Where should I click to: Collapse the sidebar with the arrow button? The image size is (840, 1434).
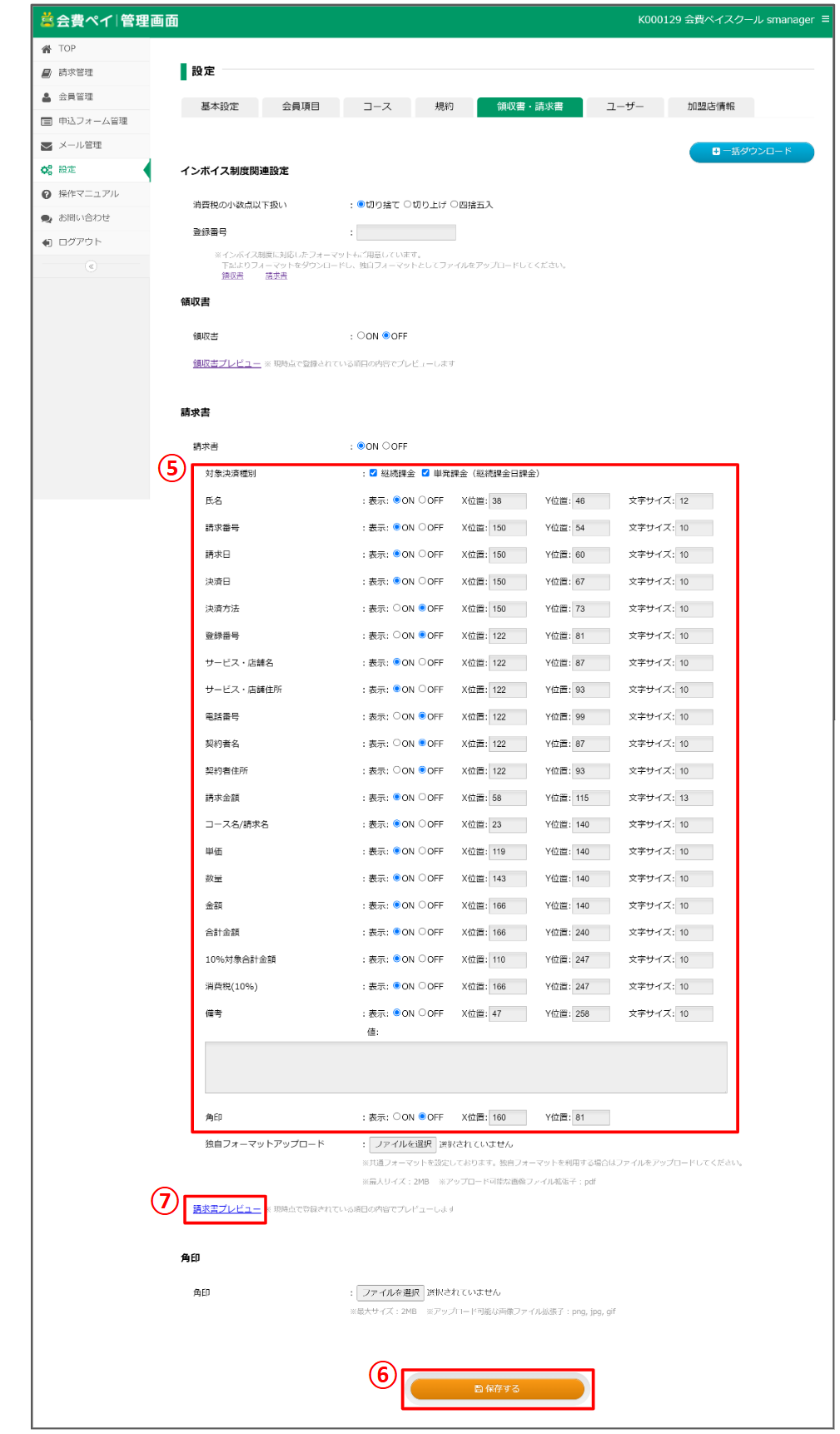[91, 266]
